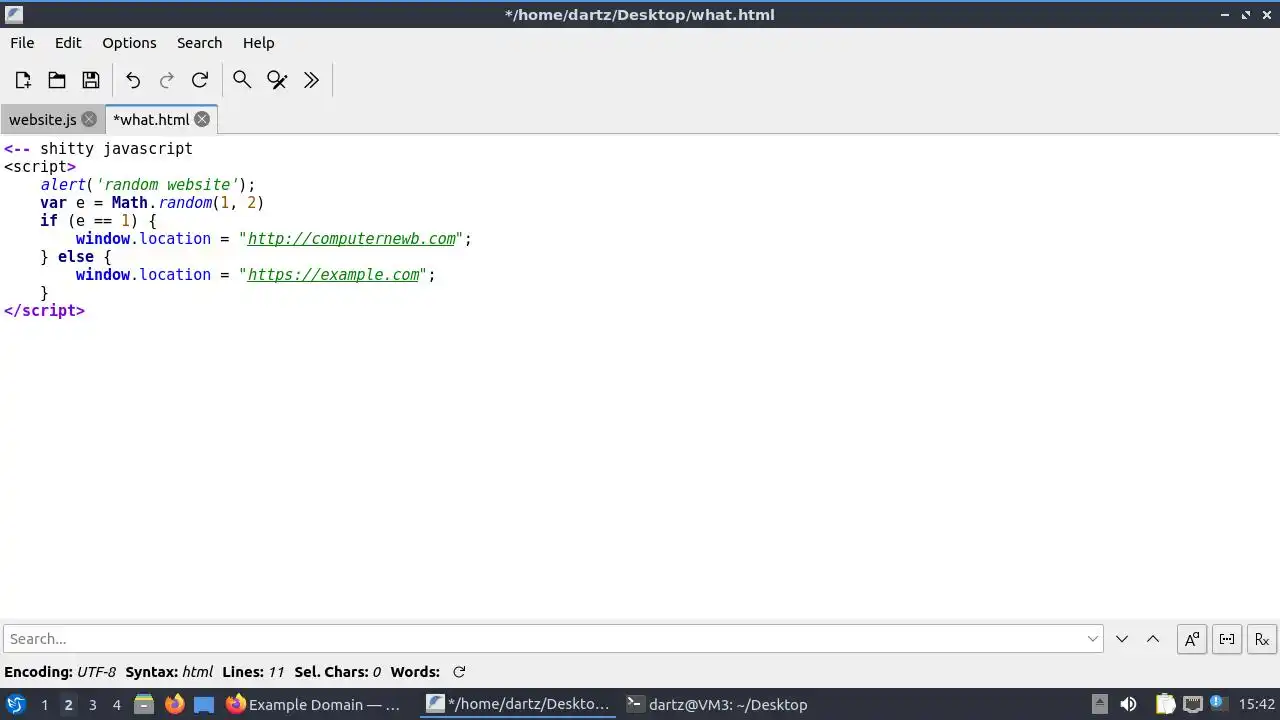Viewport: 1280px width, 720px height.
Task: Click the closing </script> tag line
Action: point(44,311)
